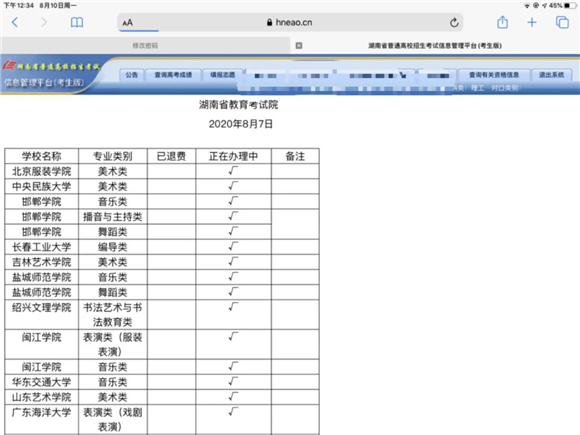Viewport: 580px width, 435px height.
Task: Open the 公告 menu item
Action: tap(132, 75)
